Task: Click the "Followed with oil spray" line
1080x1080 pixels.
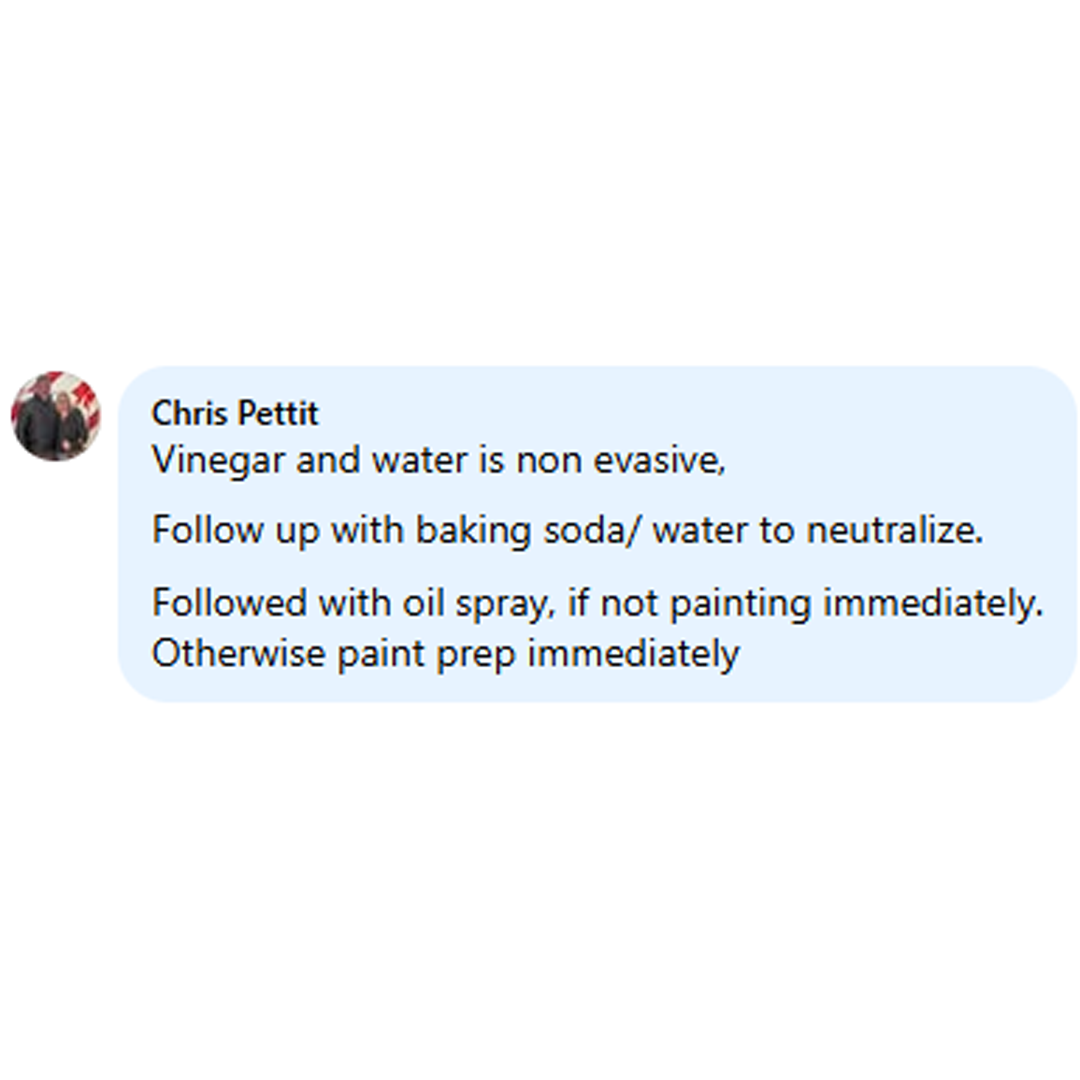Action: 597,603
